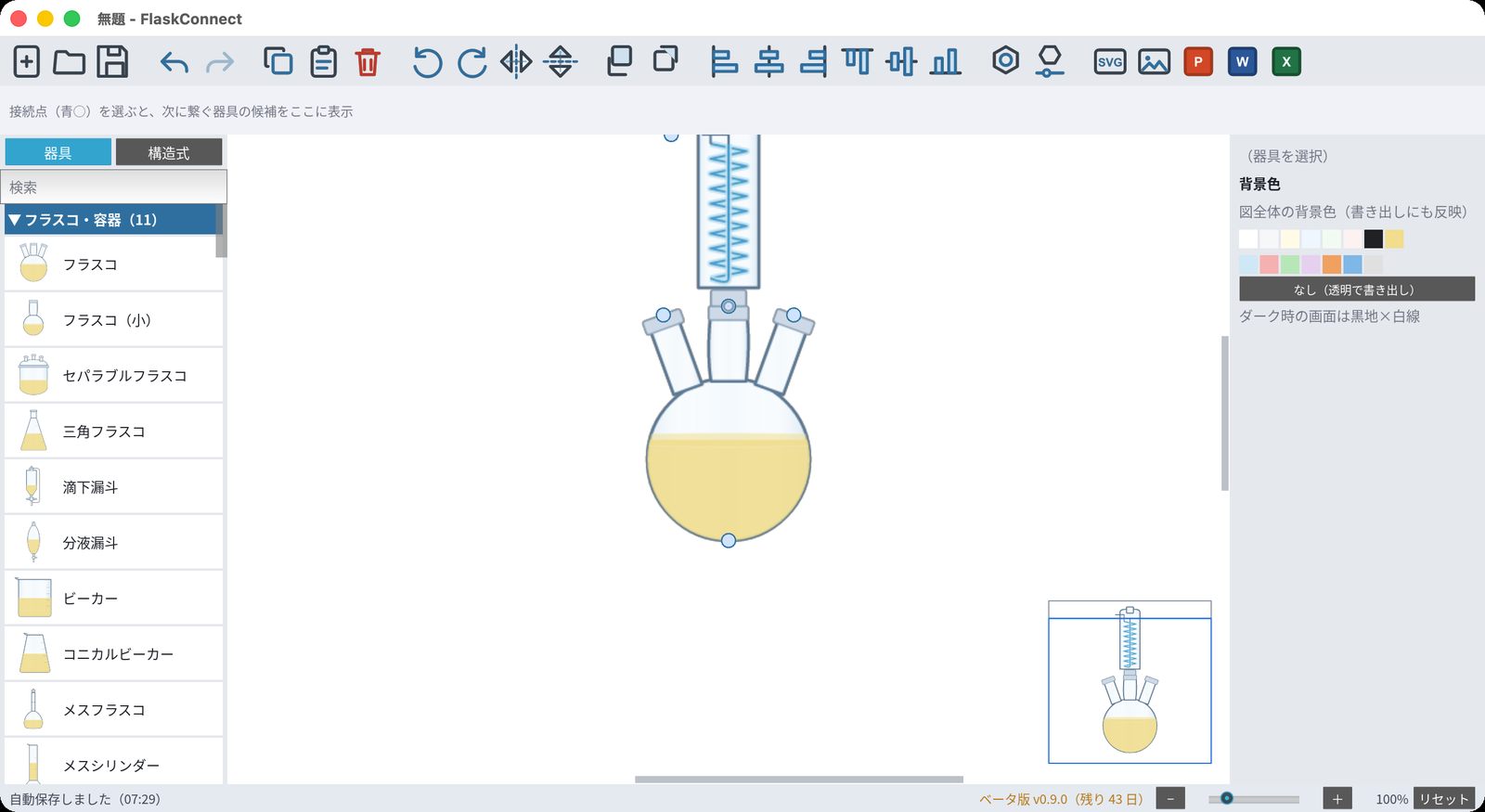Click なし (透明で書き出し) button
This screenshot has width=1485, height=812.
tap(1356, 289)
